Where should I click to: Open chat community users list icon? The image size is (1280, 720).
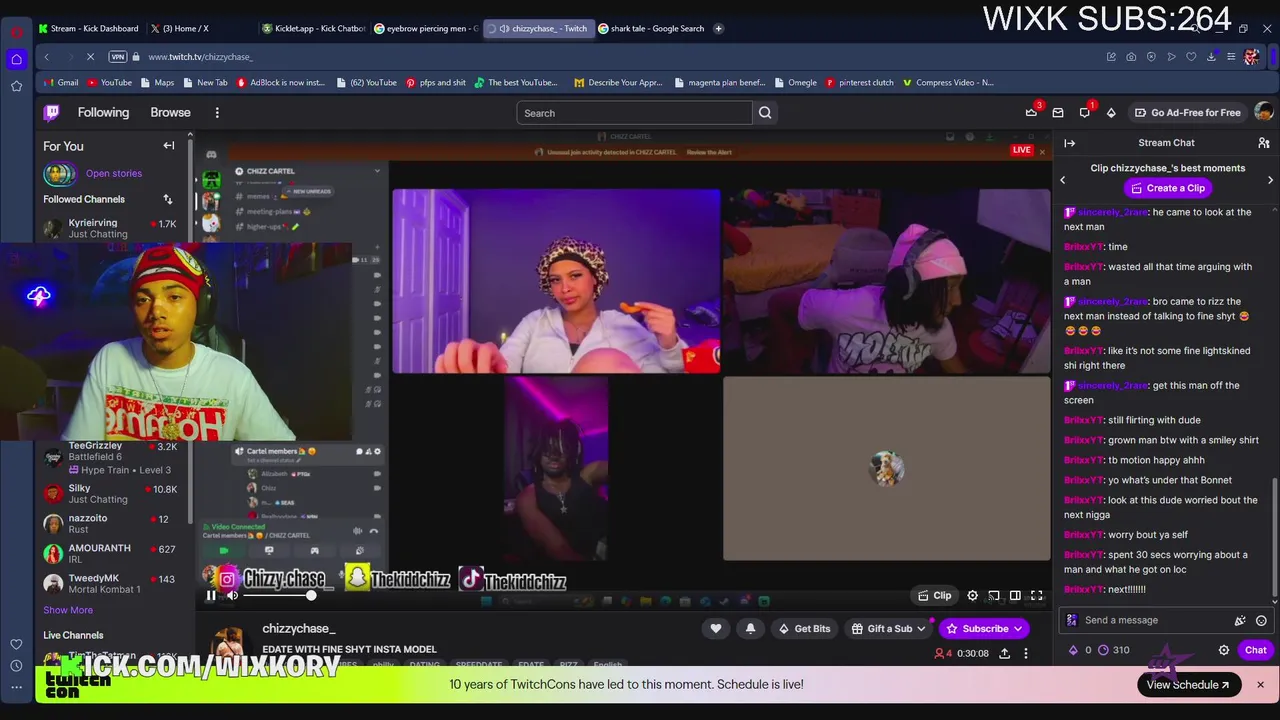pos(1264,143)
